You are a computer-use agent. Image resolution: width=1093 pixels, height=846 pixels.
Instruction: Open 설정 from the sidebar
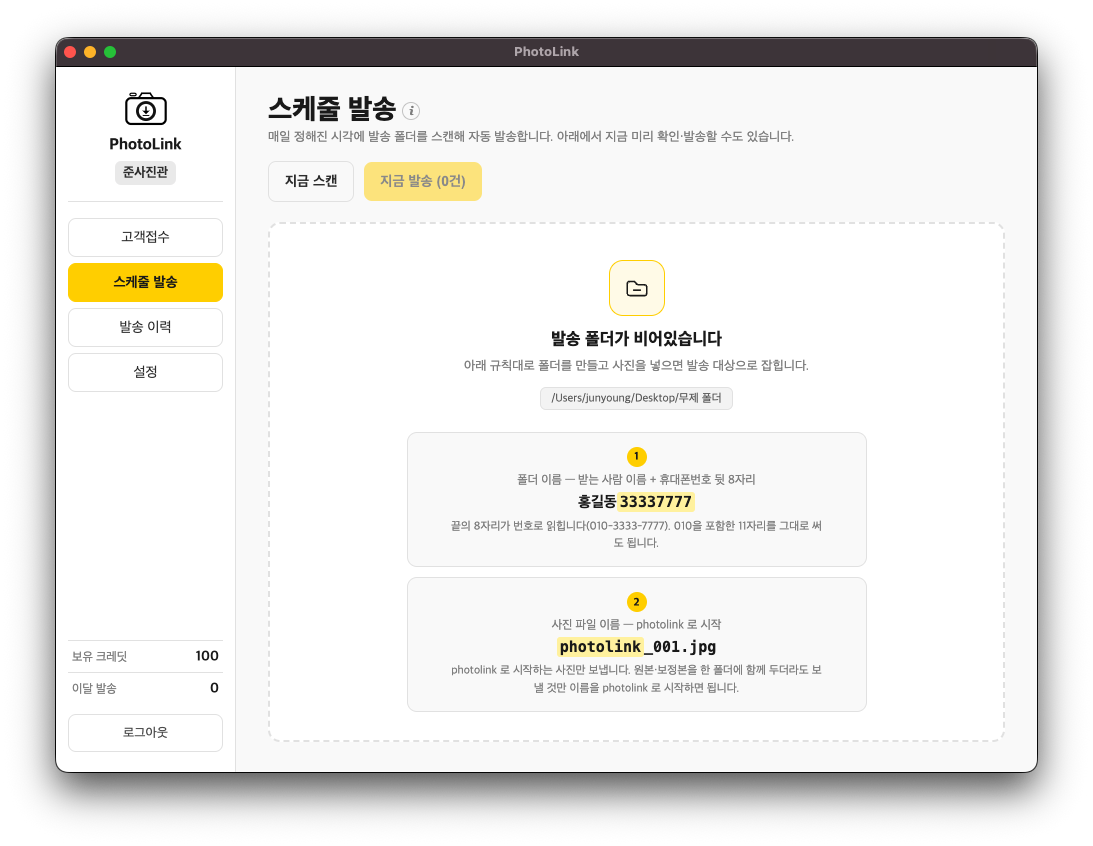(145, 372)
